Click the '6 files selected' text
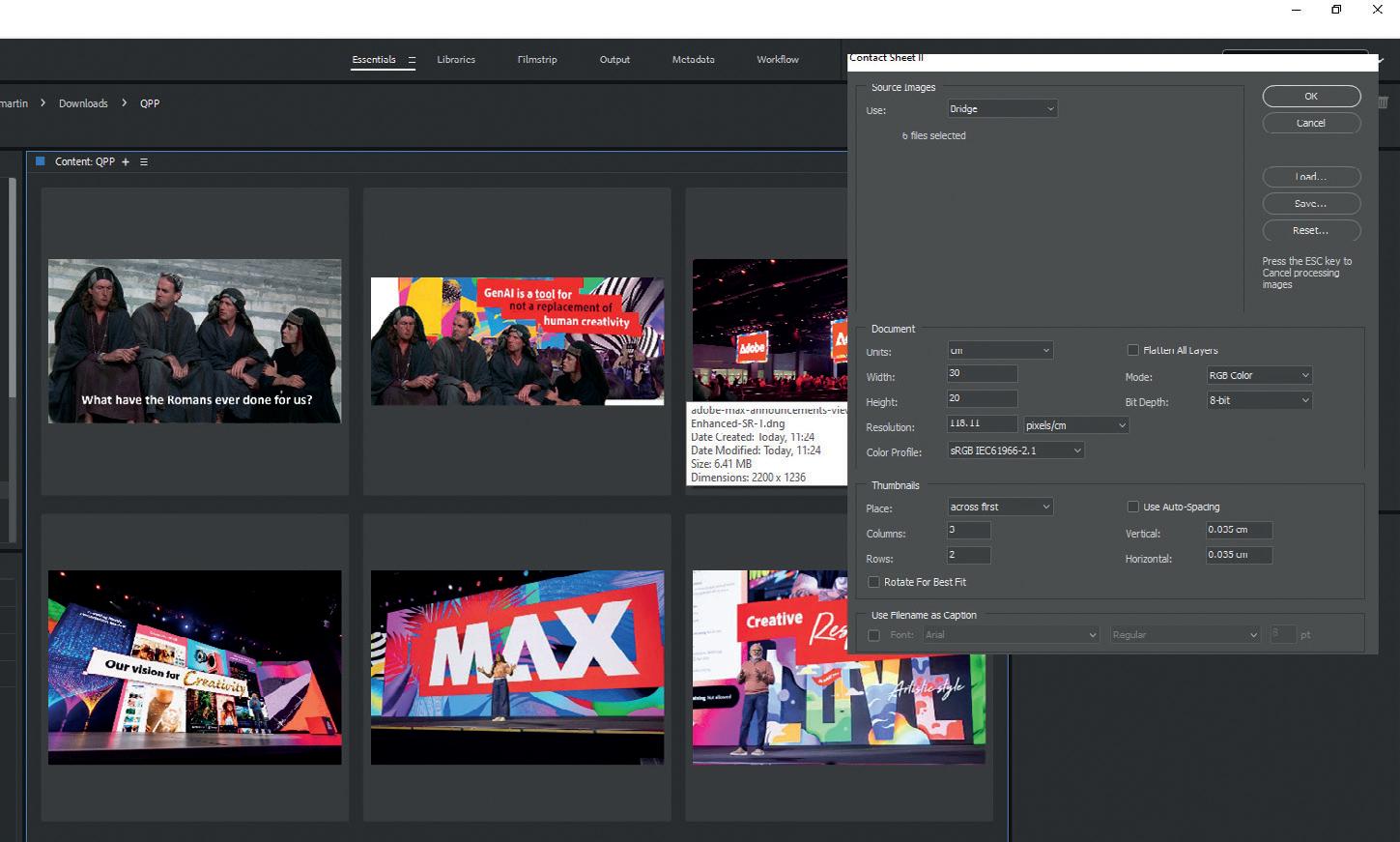Image resolution: width=1400 pixels, height=842 pixels. 934,136
